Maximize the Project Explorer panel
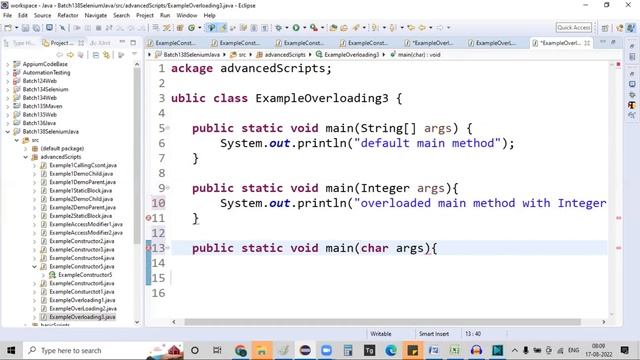The height and width of the screenshot is (360, 640). [x=133, y=42]
